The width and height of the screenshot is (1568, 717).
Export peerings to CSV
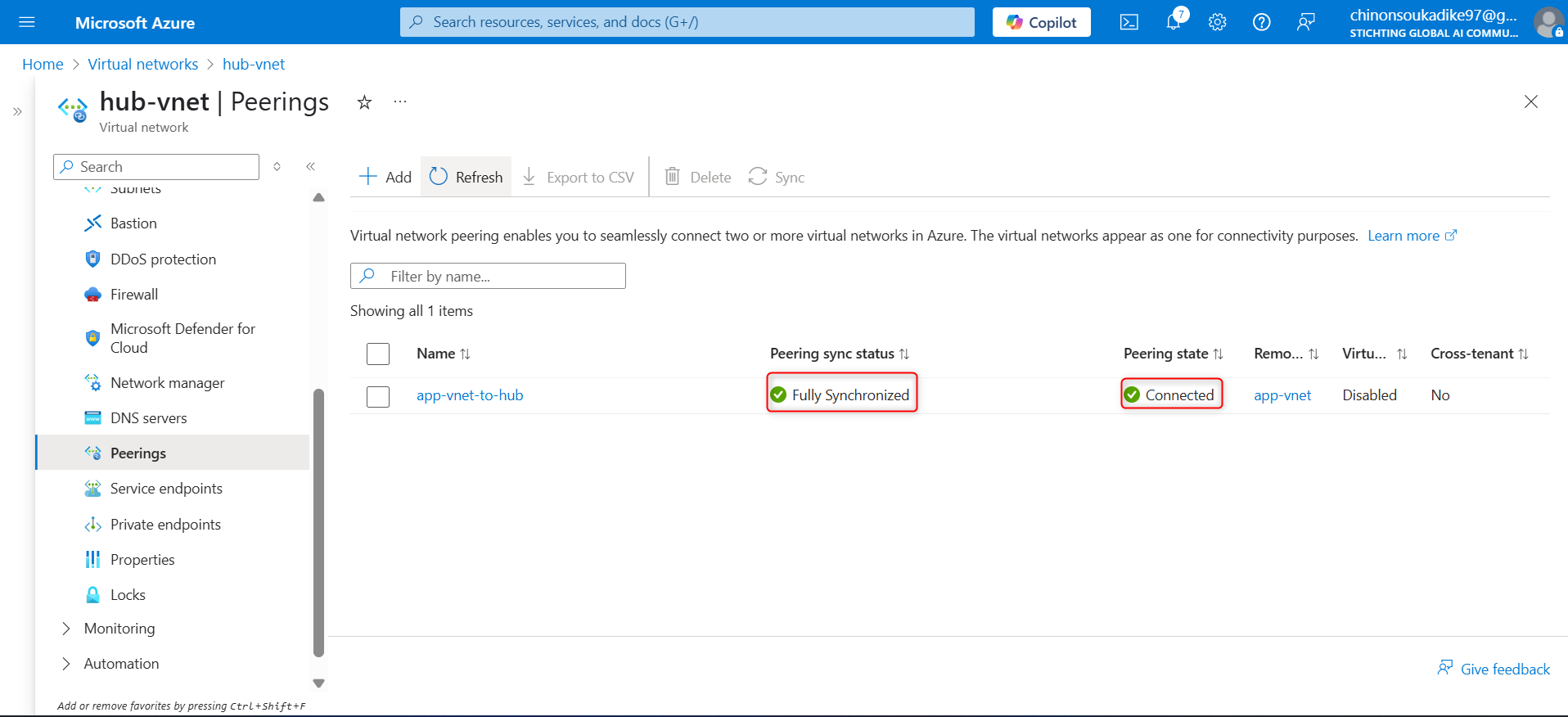point(578,177)
